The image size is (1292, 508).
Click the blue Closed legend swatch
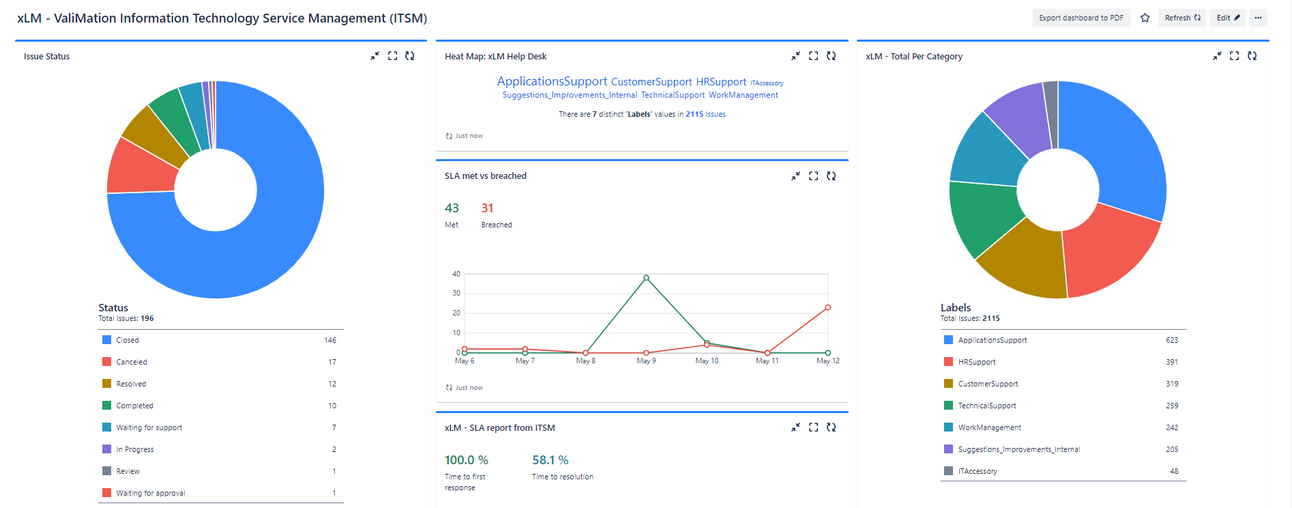(106, 340)
